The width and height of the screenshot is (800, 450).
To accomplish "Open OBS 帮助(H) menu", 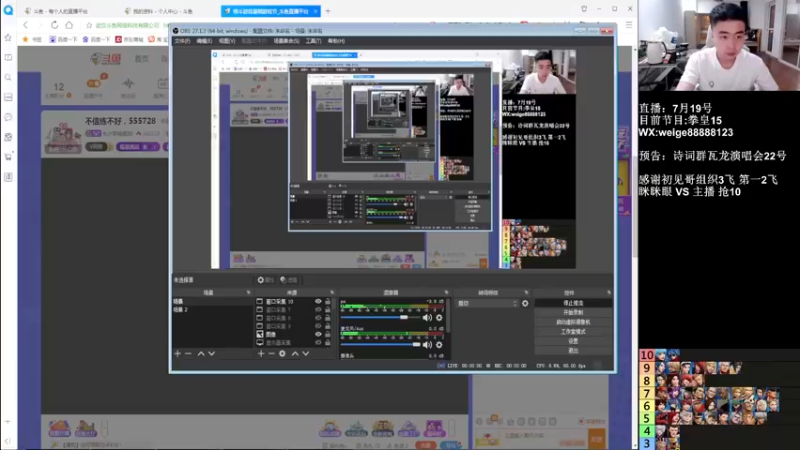I will coord(336,41).
